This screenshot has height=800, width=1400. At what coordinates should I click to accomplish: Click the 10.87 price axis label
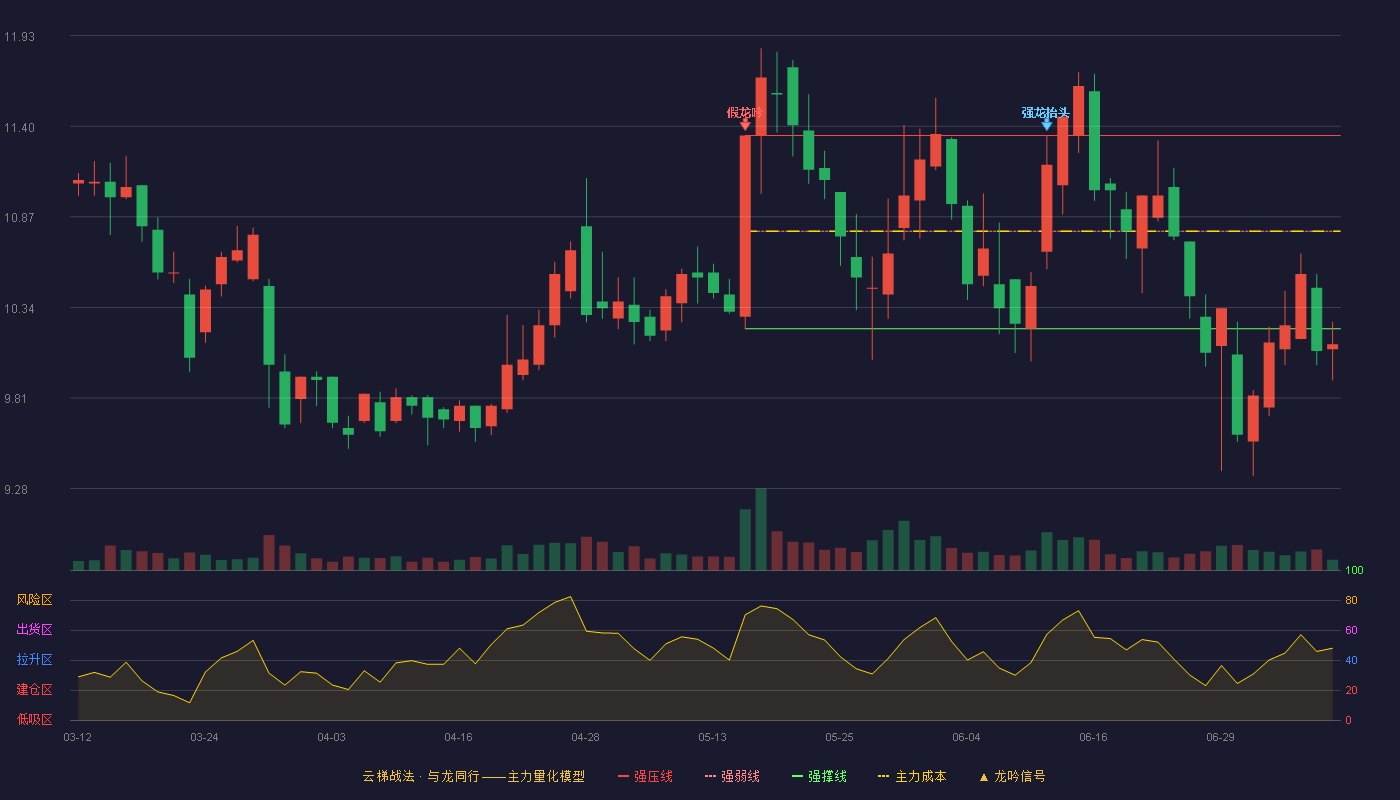point(19,218)
